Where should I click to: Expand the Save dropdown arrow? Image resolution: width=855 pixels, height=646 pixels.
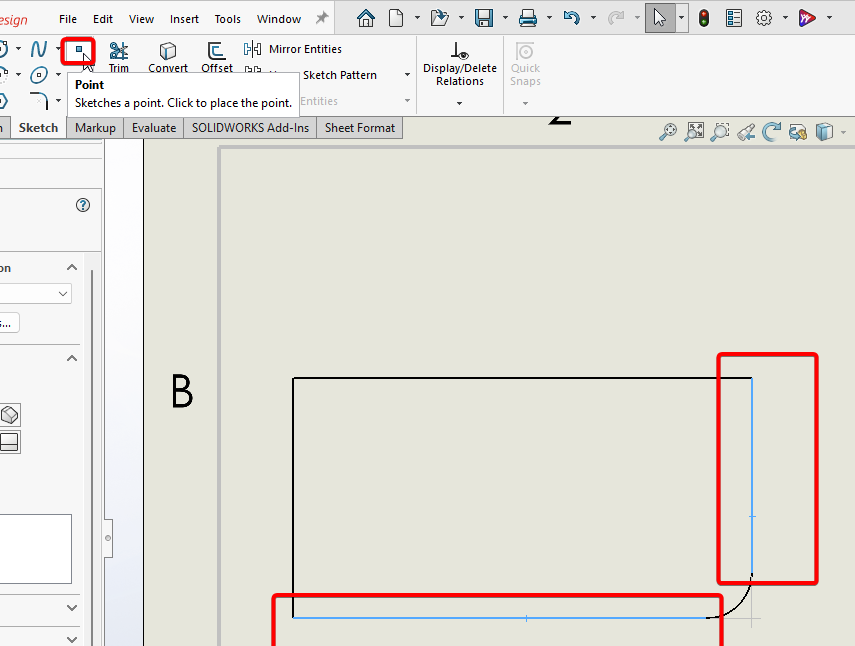coord(505,18)
